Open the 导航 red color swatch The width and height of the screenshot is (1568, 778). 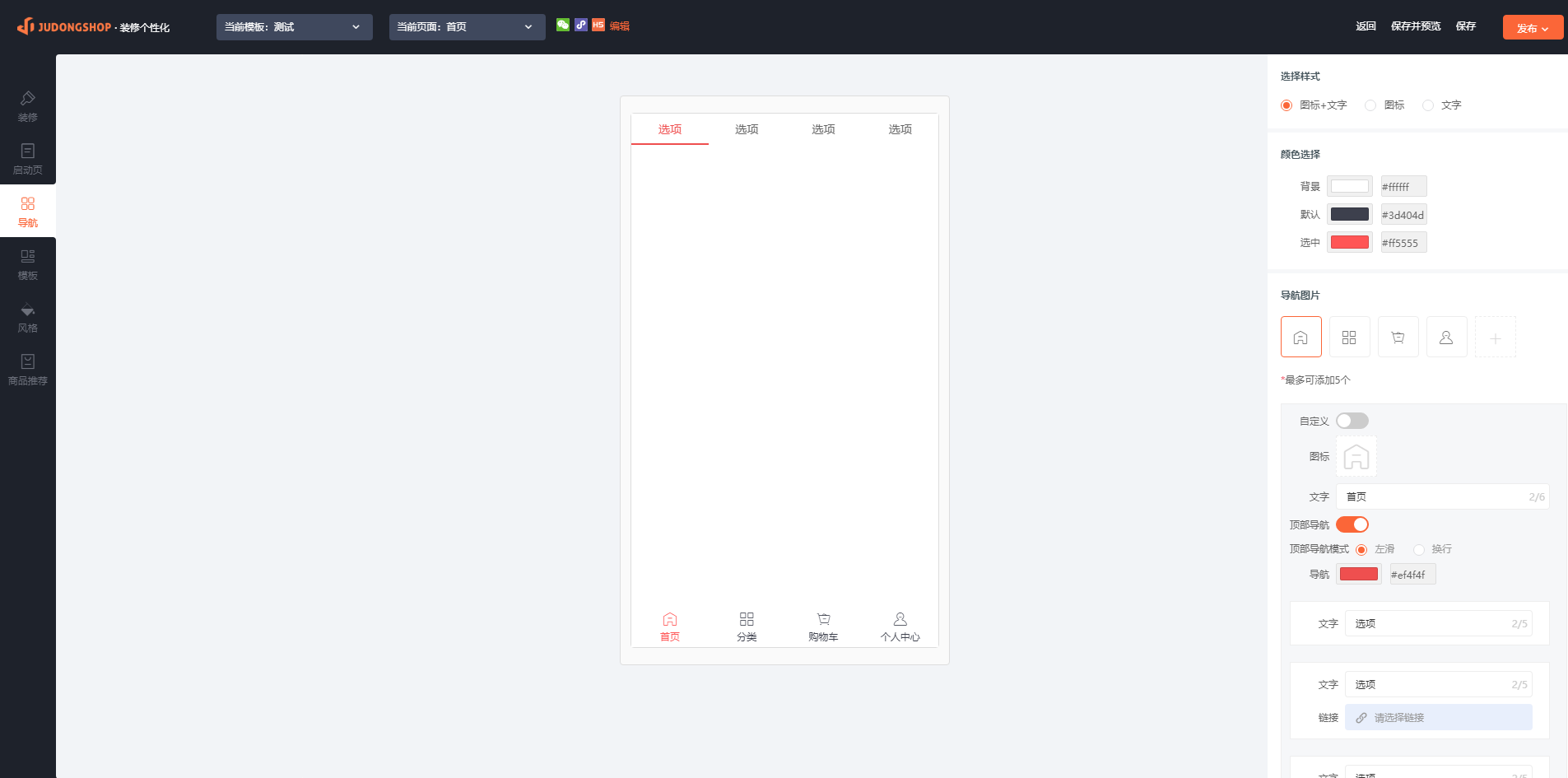tap(1359, 574)
